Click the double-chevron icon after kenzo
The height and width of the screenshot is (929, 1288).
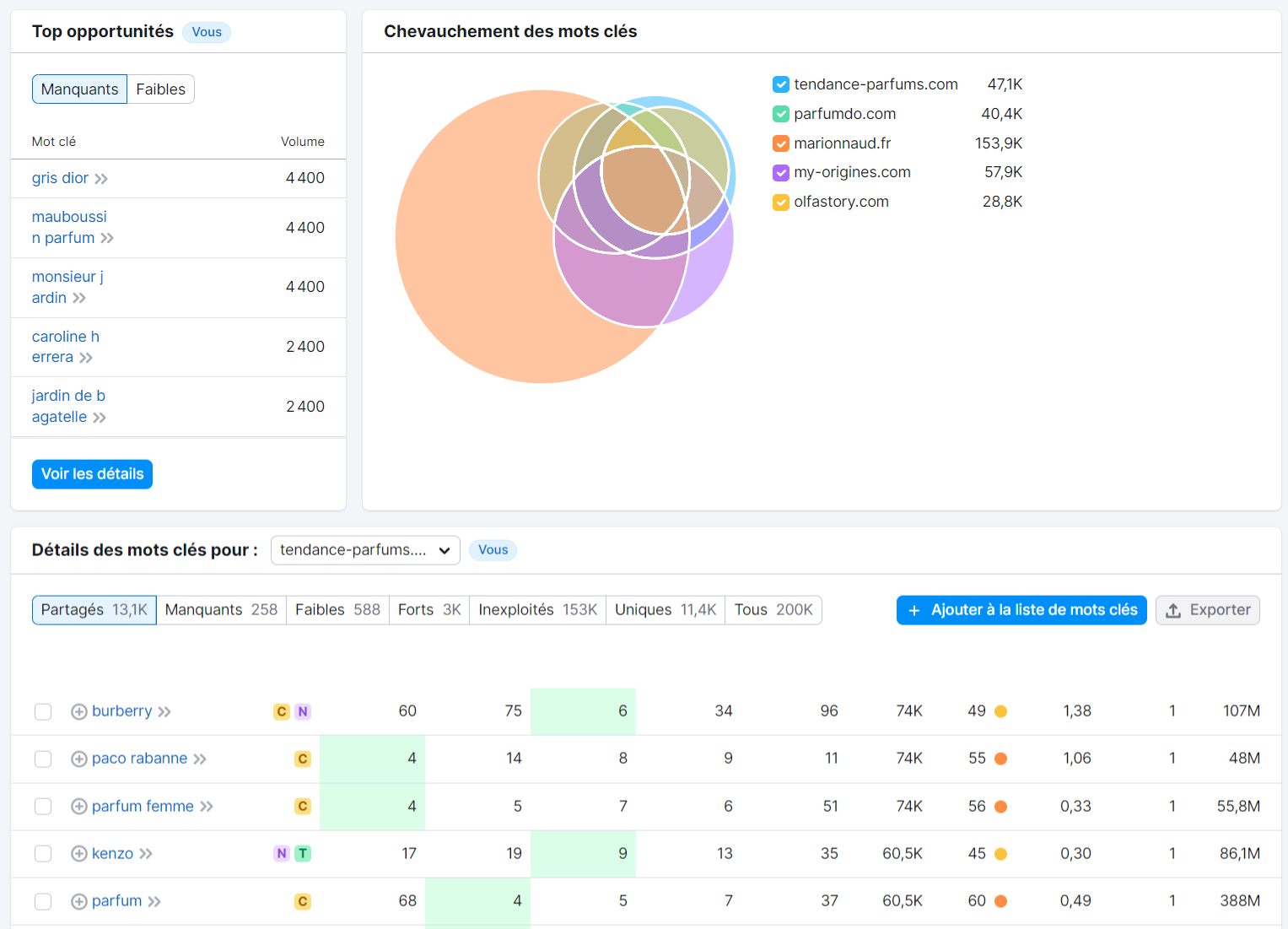[x=146, y=854]
